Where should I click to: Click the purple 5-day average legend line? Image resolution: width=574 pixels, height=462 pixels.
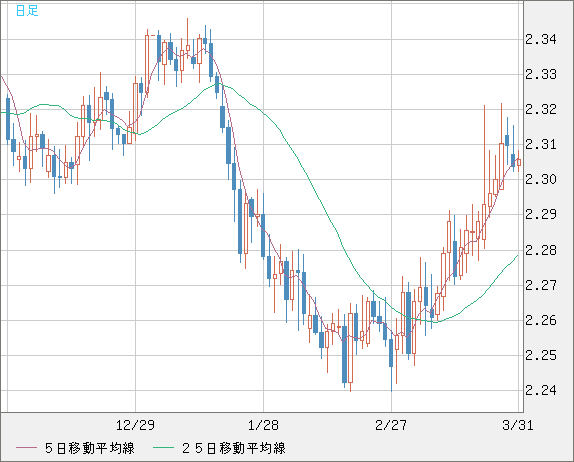point(26,448)
